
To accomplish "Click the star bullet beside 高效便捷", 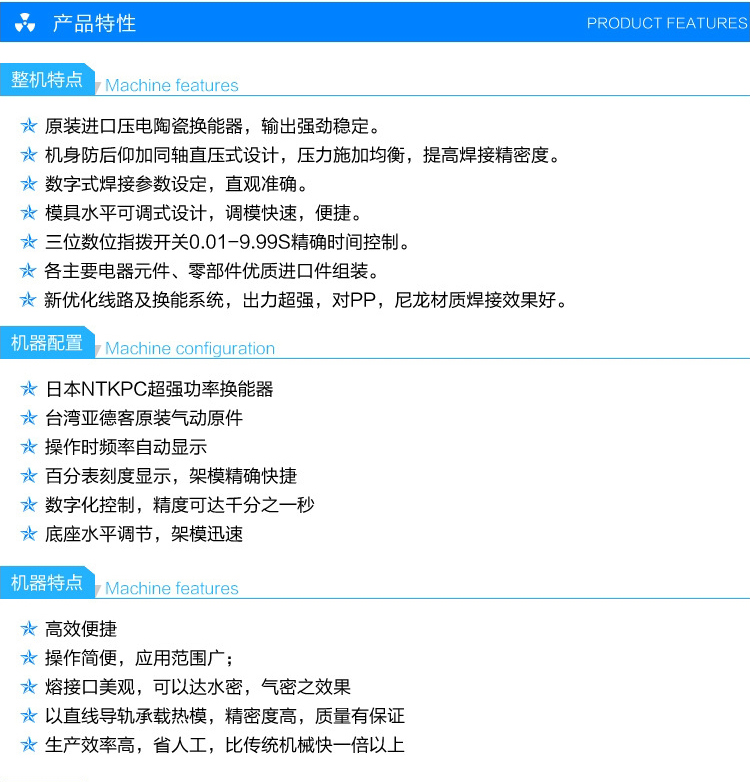I will pyautogui.click(x=28, y=630).
